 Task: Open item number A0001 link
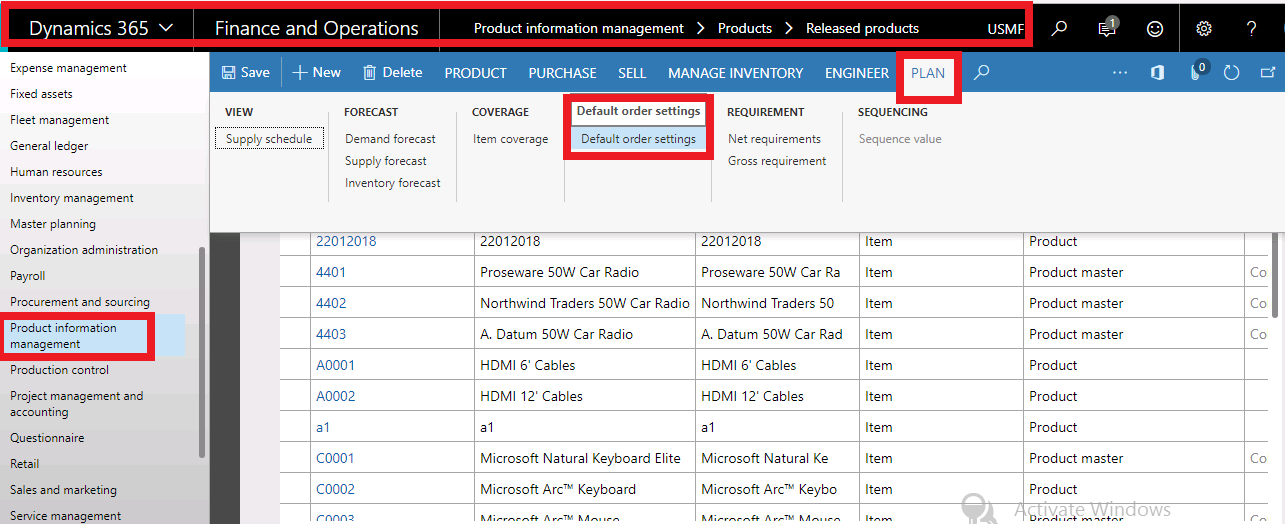click(335, 365)
